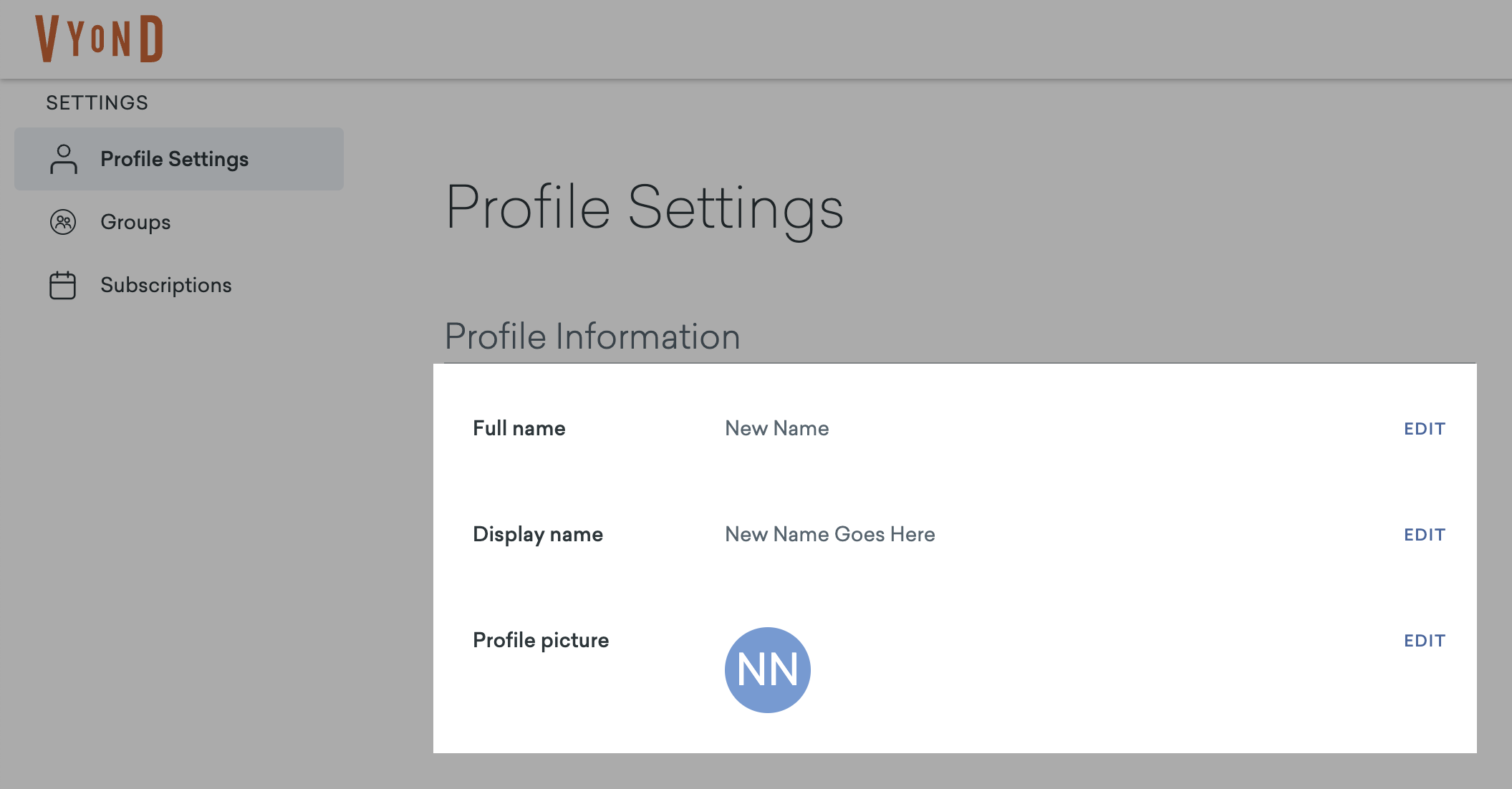Select the person icon beside Profile Settings

tap(63, 159)
